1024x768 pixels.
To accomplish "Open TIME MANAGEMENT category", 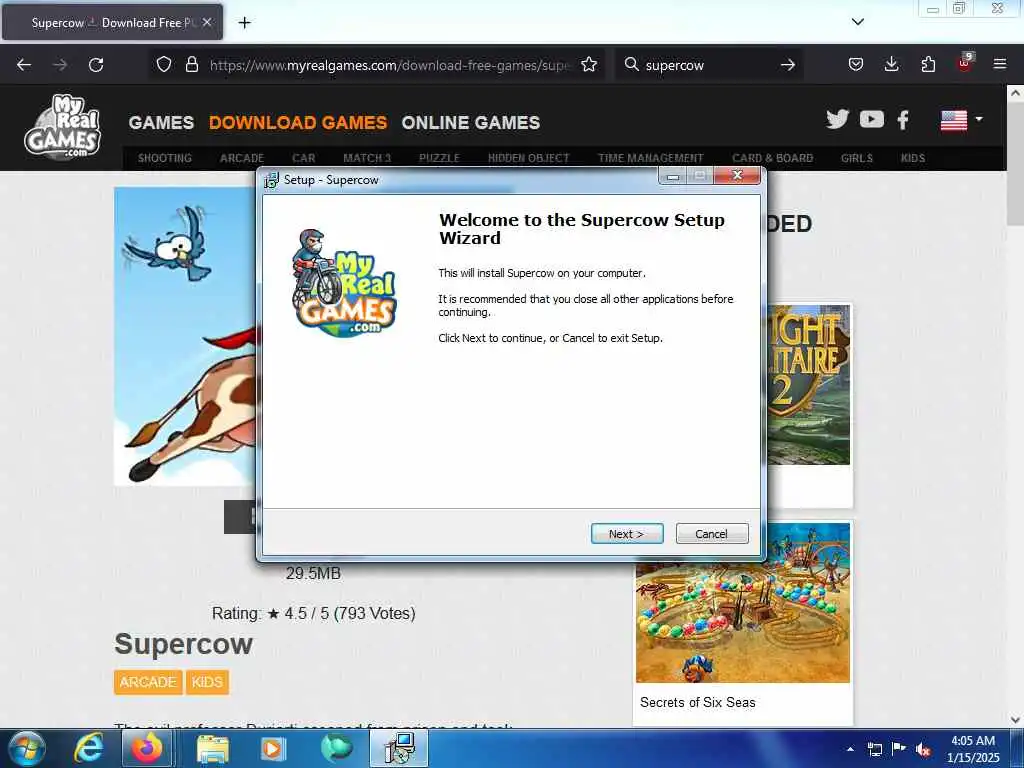I will (x=650, y=158).
